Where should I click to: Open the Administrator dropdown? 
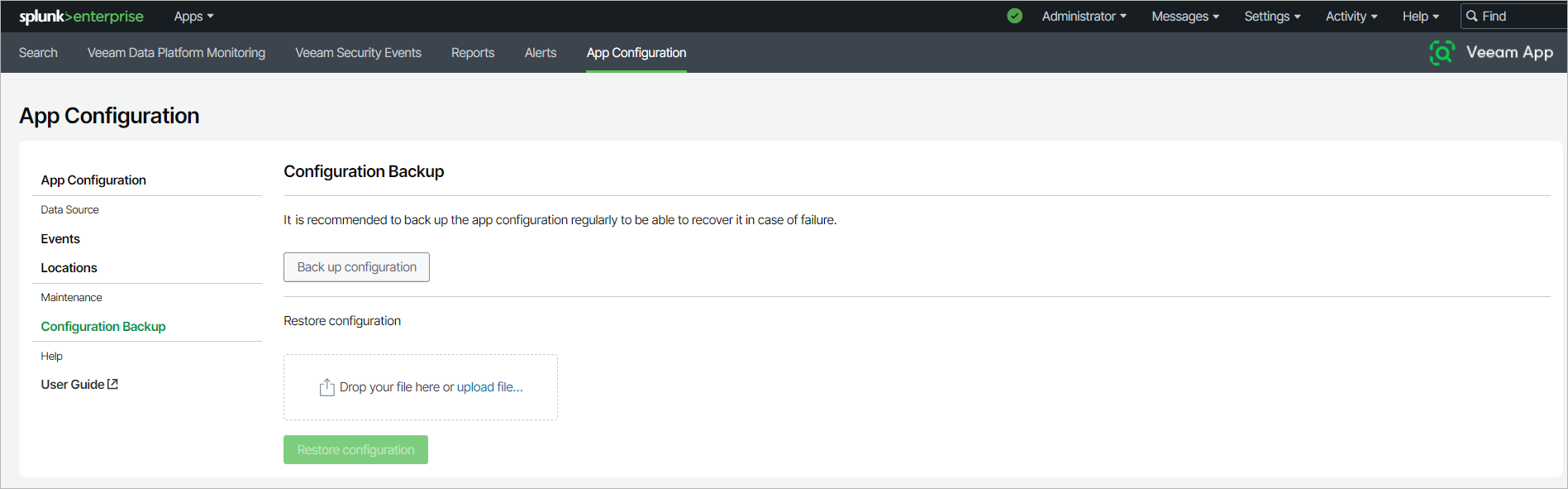[x=1084, y=17]
